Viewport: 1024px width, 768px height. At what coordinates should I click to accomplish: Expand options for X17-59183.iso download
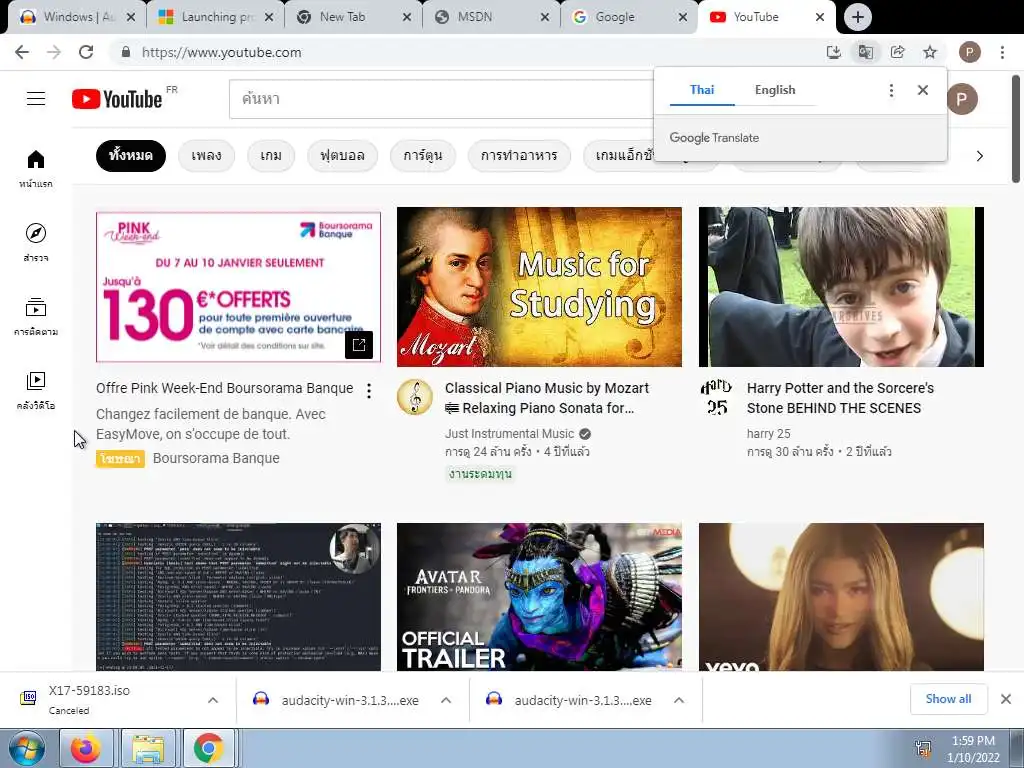(213, 700)
